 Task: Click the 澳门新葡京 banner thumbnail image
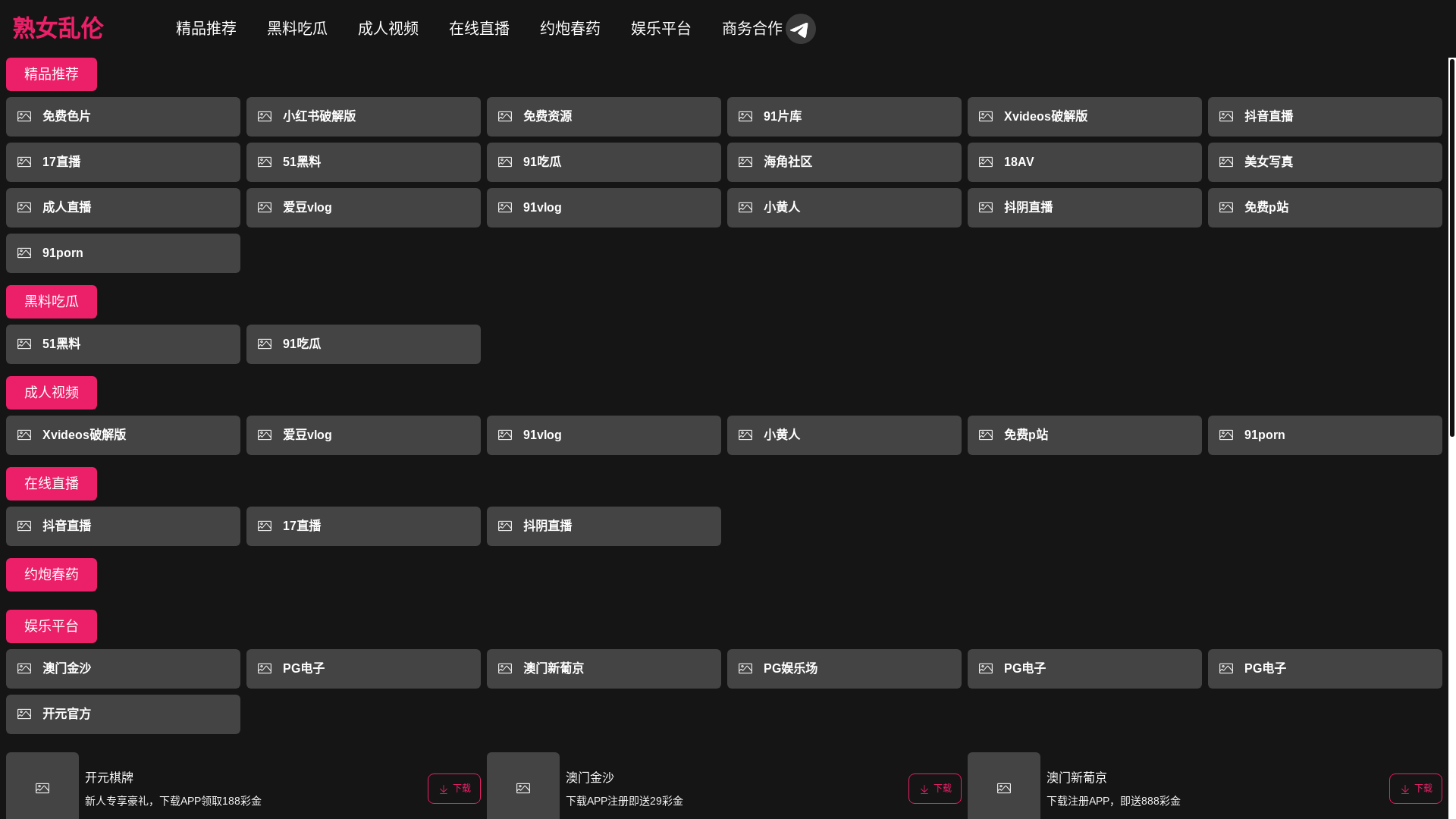tap(1004, 786)
